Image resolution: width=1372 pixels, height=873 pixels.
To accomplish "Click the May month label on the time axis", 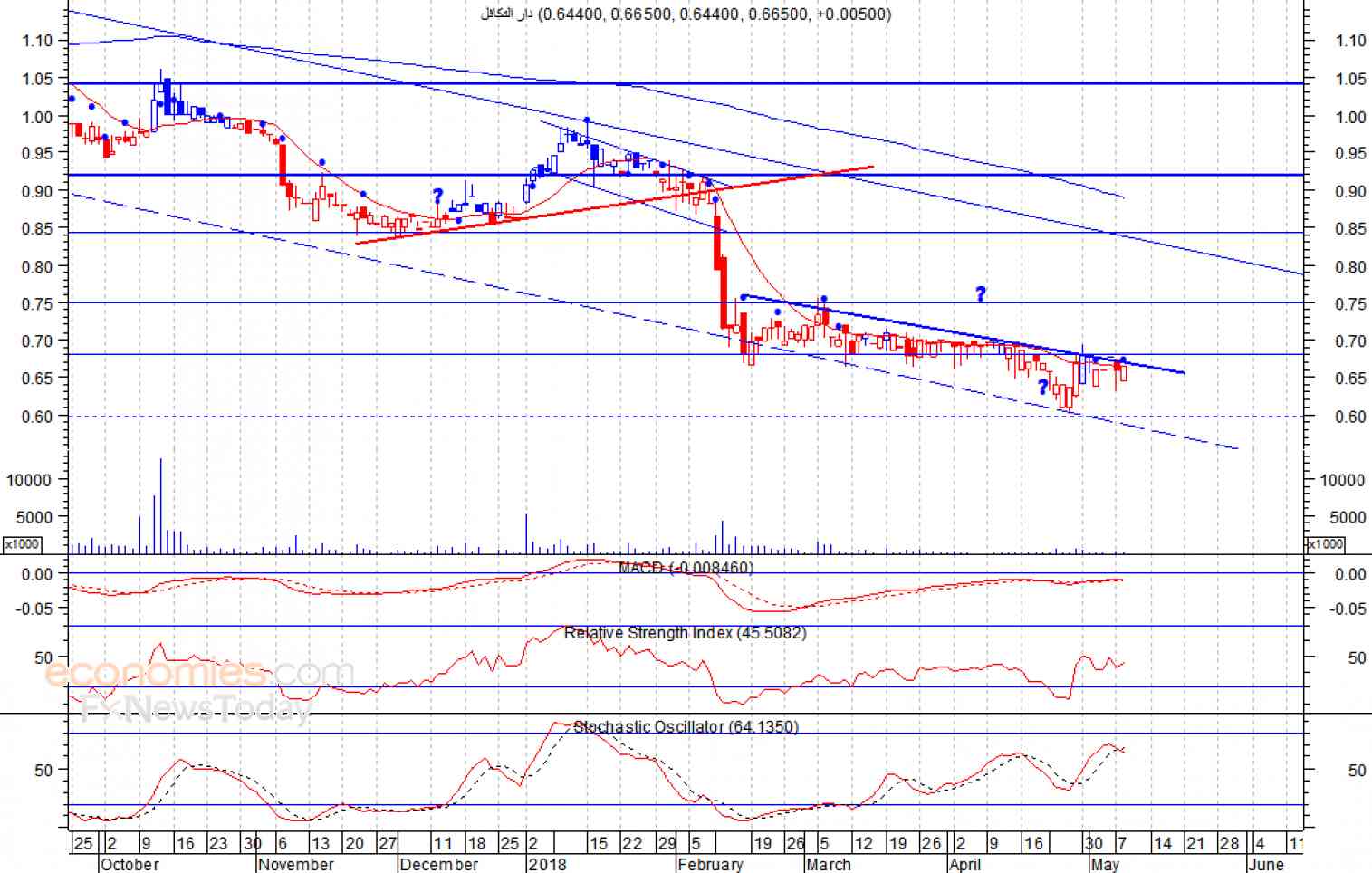I will pos(1105,864).
